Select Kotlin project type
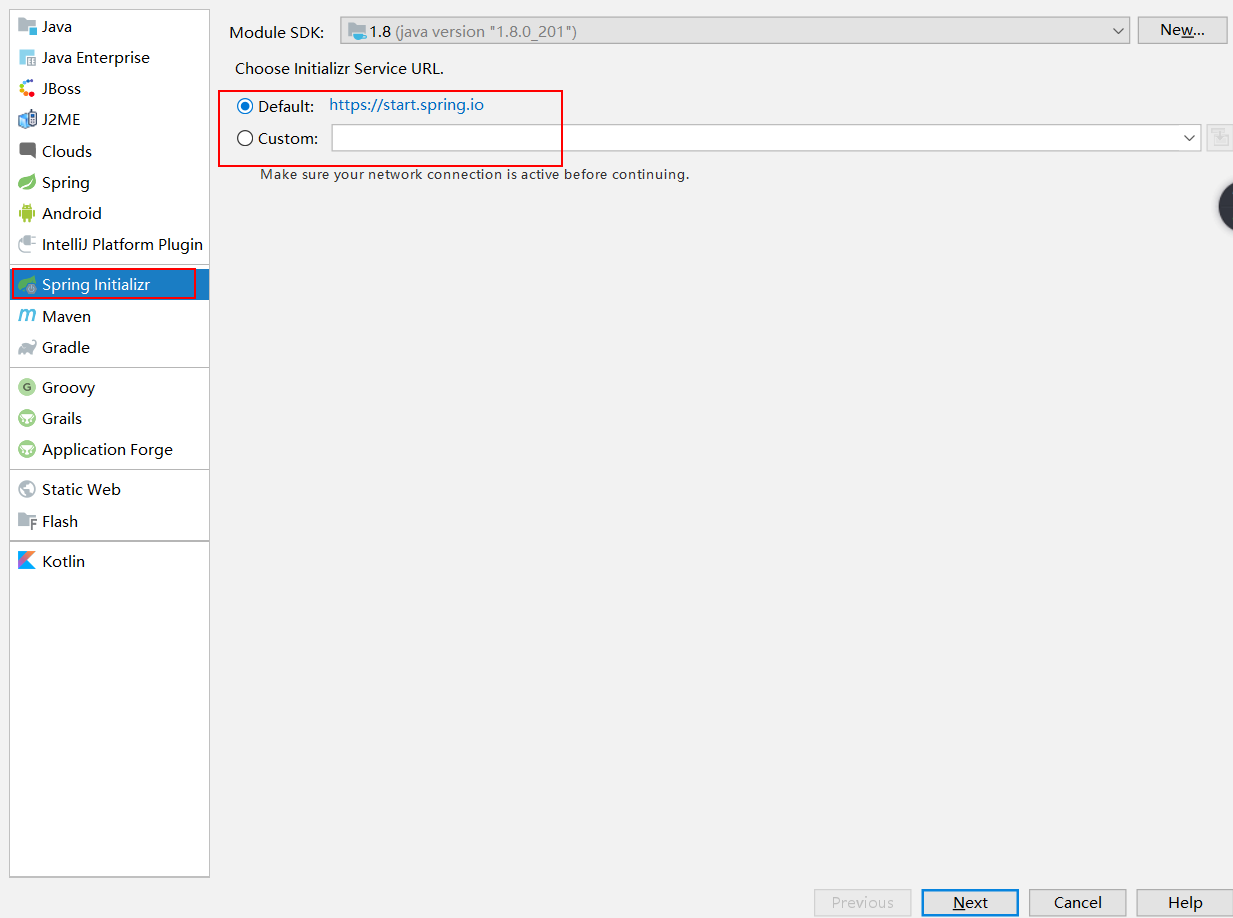Screen dimensions: 1233x918 point(110,561)
